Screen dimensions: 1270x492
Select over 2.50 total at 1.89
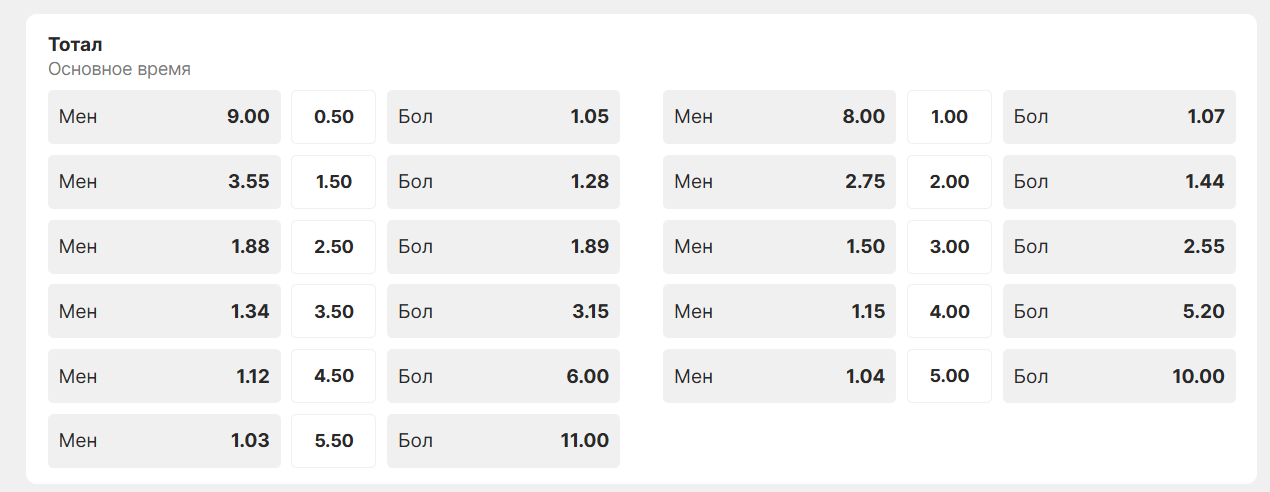(x=503, y=247)
